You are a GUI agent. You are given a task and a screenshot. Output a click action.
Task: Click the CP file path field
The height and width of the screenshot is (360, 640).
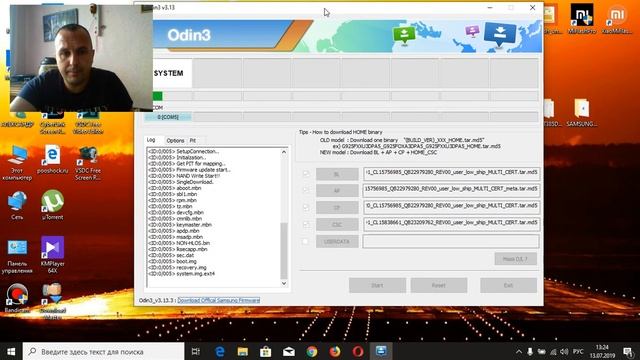pyautogui.click(x=451, y=207)
